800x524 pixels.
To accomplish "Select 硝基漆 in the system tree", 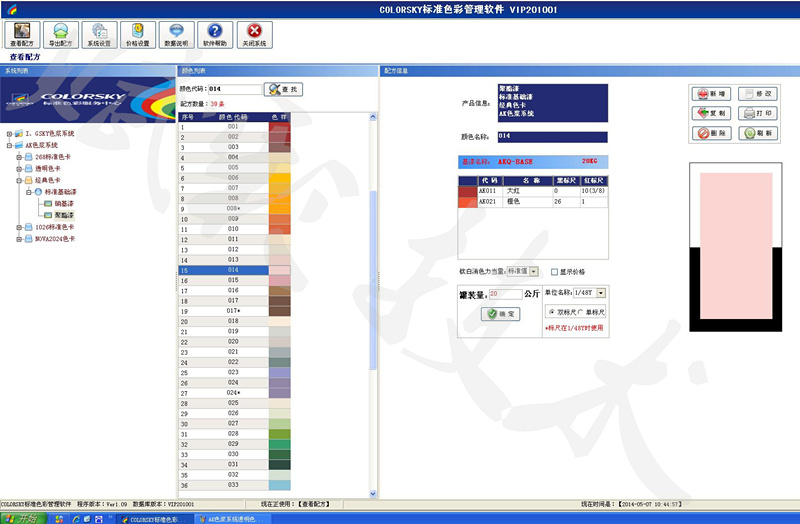I will click(x=64, y=203).
